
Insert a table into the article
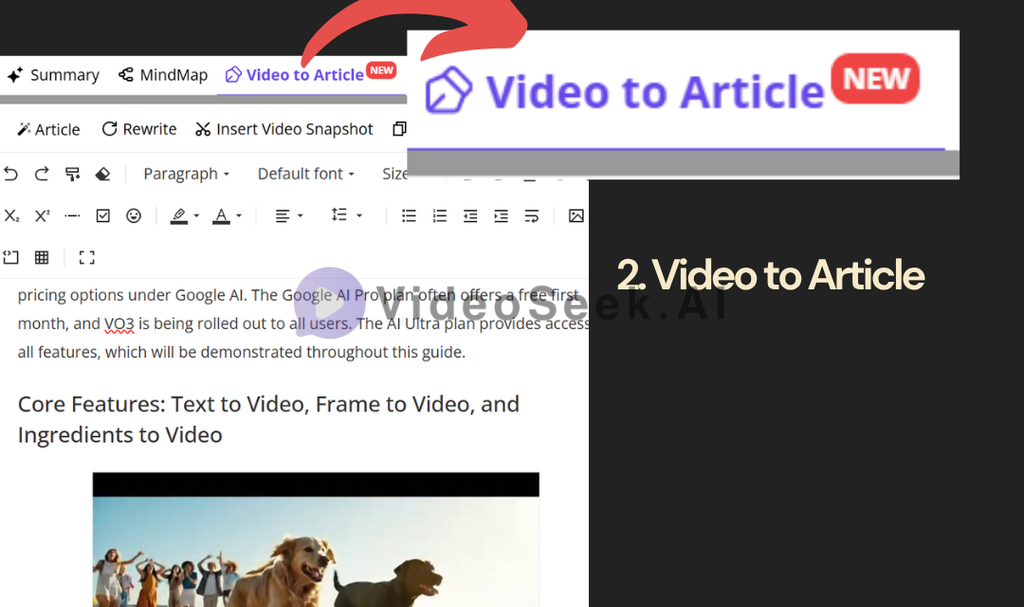[42, 257]
